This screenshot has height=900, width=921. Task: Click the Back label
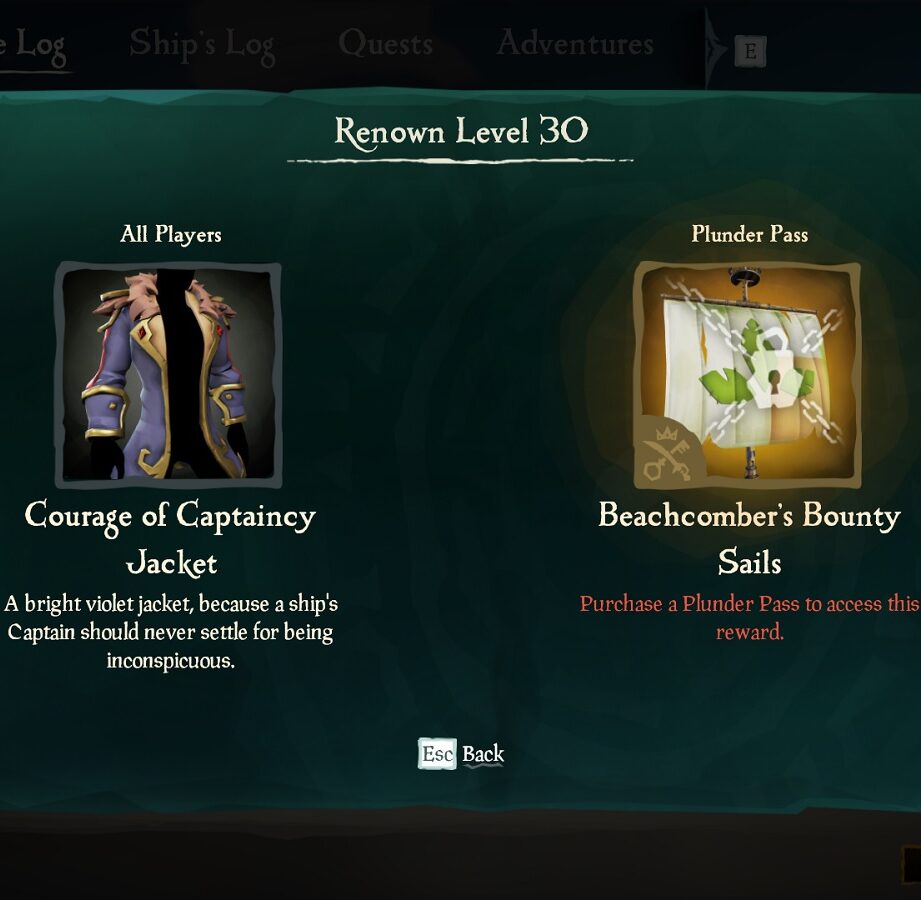tap(483, 754)
